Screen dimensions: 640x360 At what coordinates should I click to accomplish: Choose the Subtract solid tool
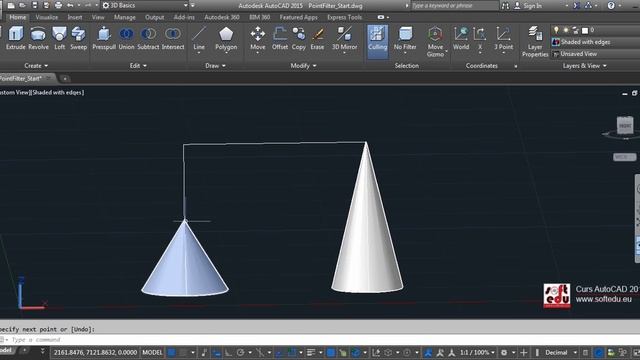148,39
